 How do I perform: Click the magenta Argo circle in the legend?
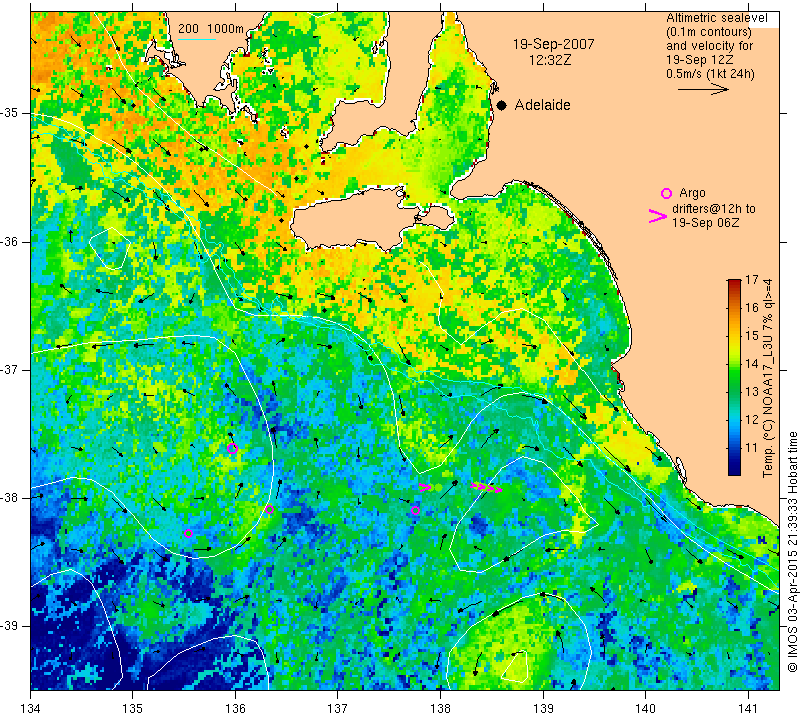tap(666, 193)
